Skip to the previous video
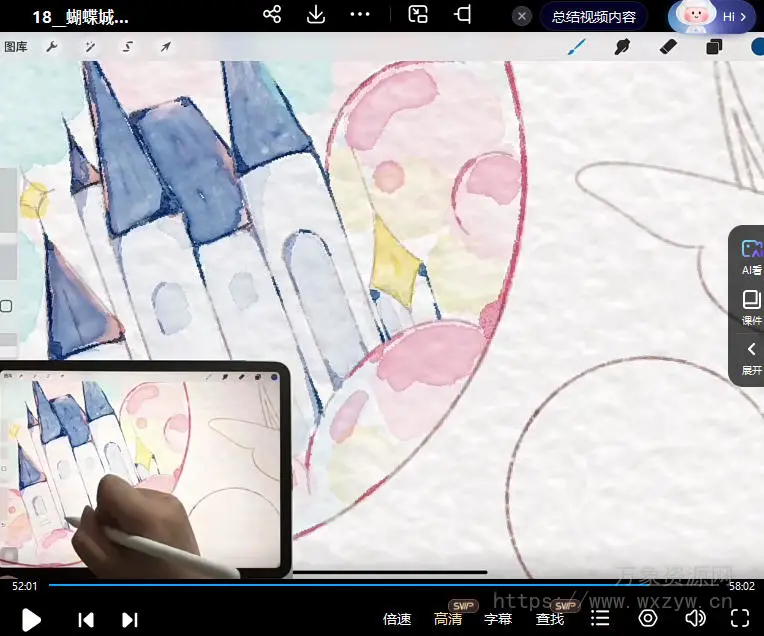This screenshot has width=764, height=636. (x=87, y=619)
